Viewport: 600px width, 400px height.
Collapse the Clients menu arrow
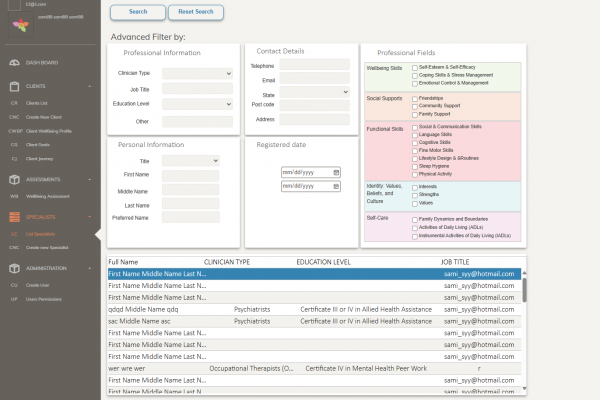(x=90, y=86)
